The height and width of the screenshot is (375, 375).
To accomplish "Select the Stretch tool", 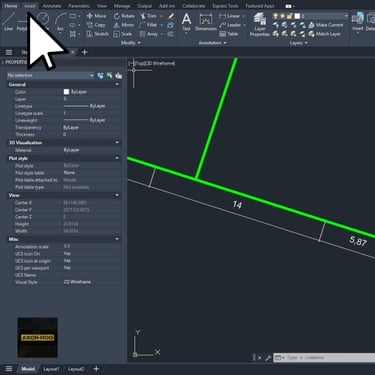I will click(97, 34).
